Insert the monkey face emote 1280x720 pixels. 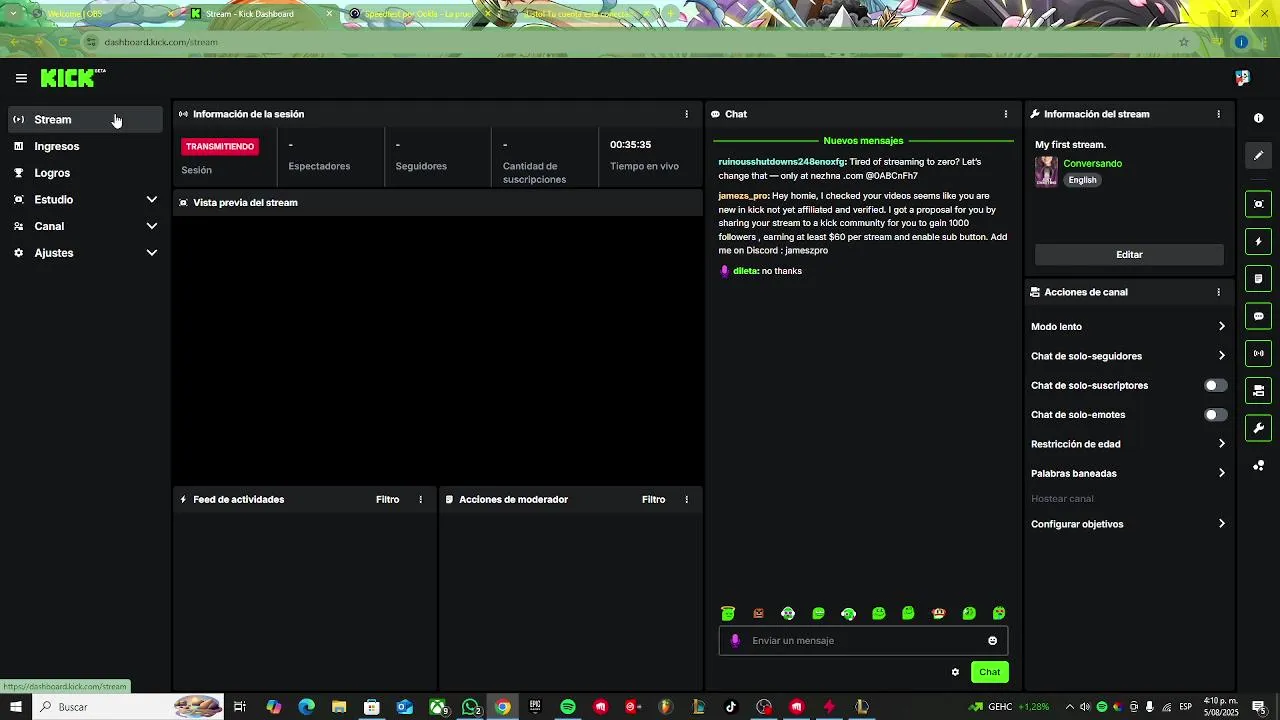(x=938, y=613)
